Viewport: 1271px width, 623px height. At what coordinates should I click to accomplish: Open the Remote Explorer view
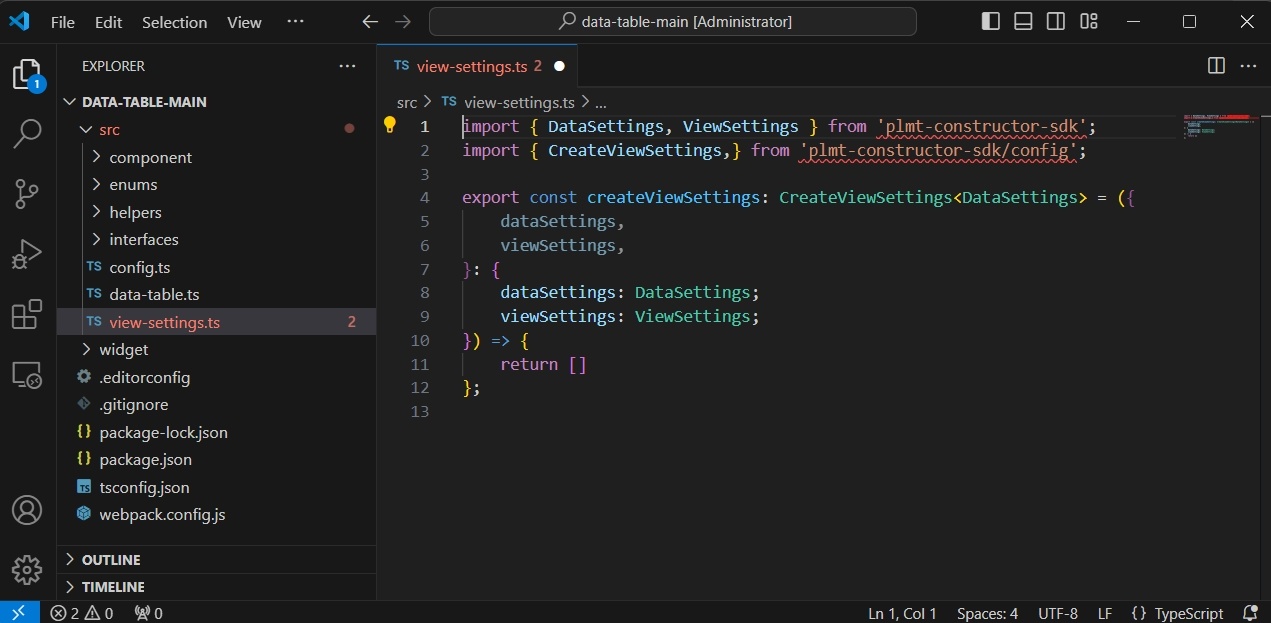click(27, 376)
